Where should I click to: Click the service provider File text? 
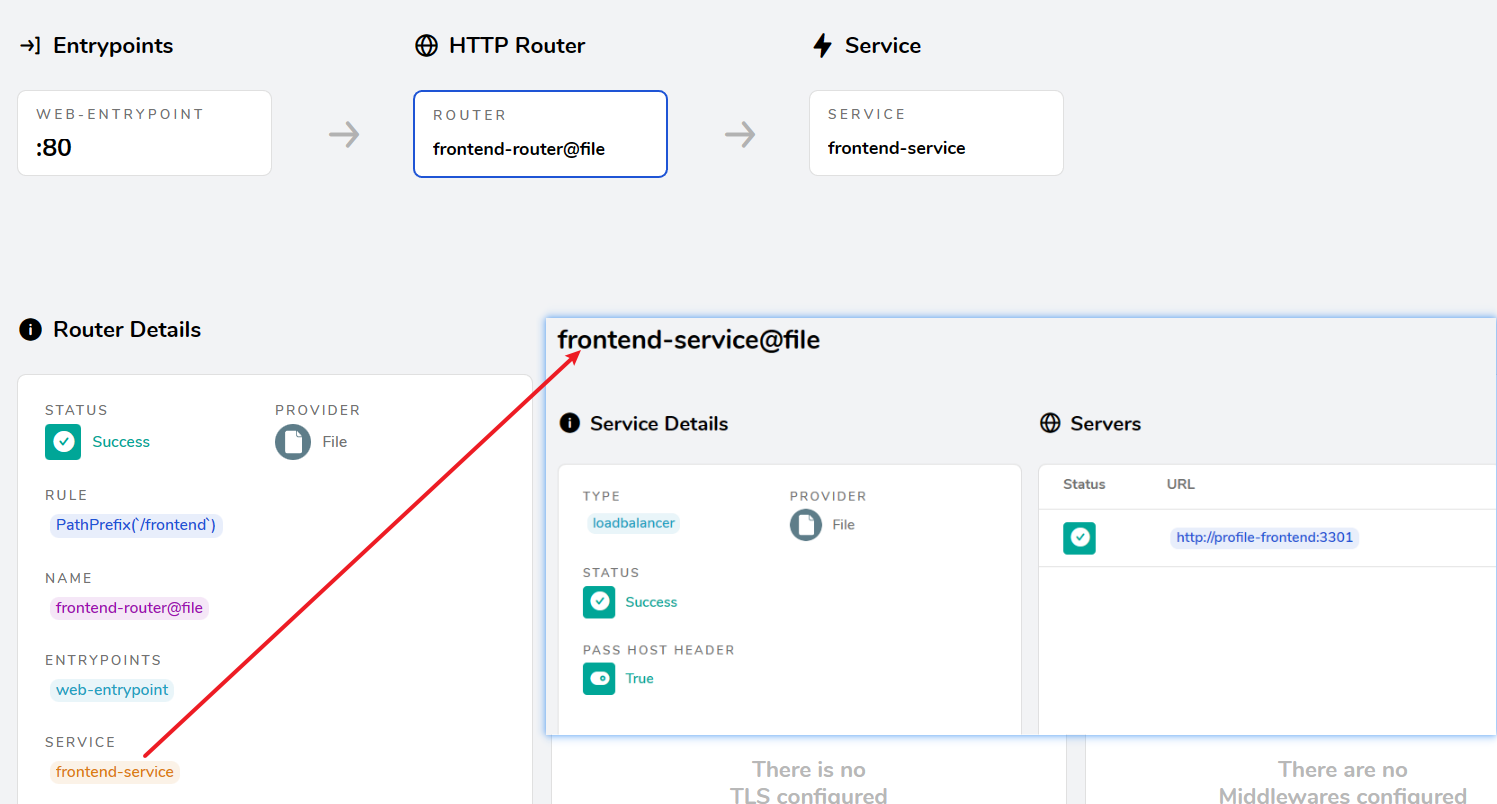click(843, 525)
